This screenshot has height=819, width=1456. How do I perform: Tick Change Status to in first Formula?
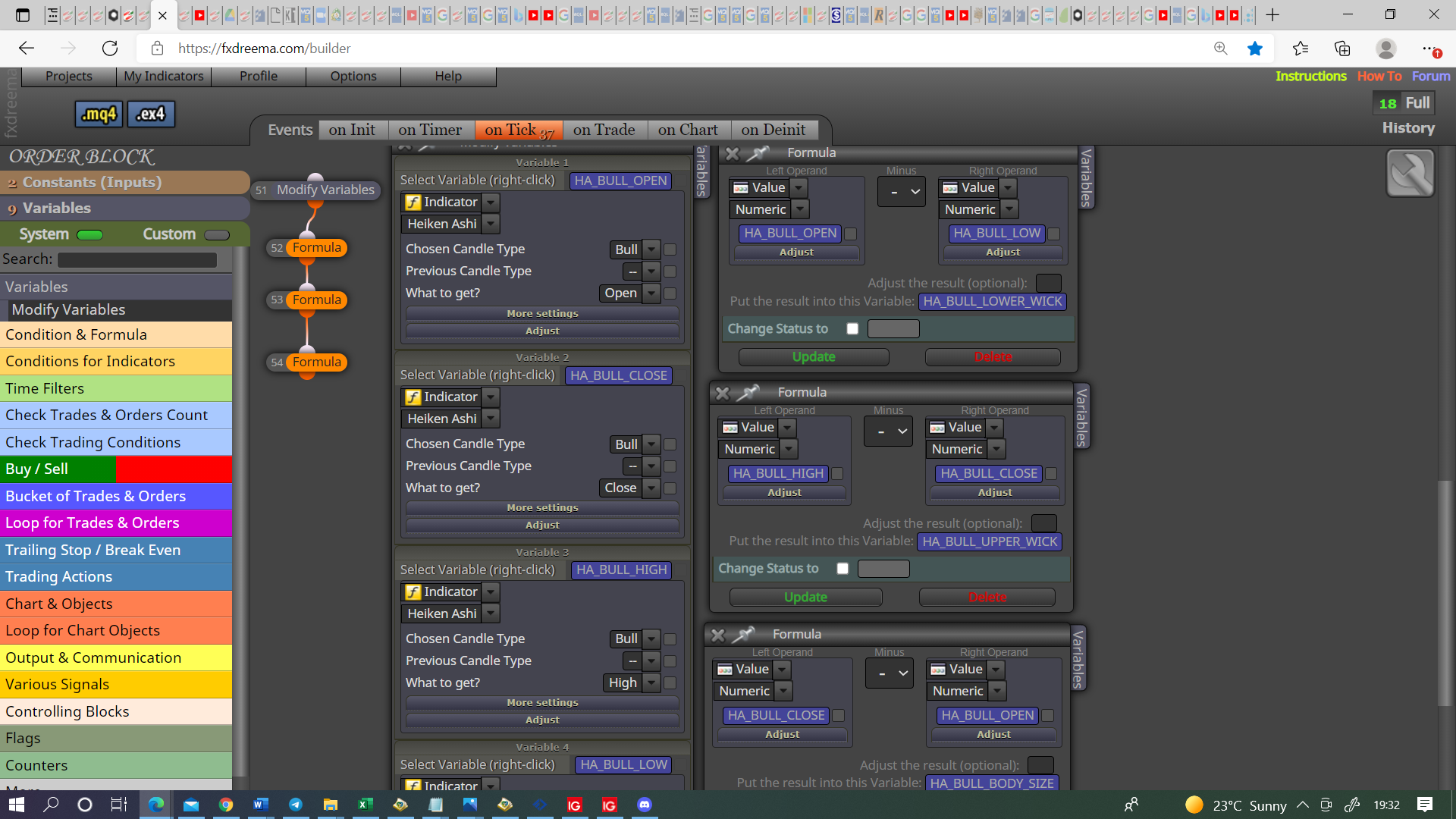point(852,329)
